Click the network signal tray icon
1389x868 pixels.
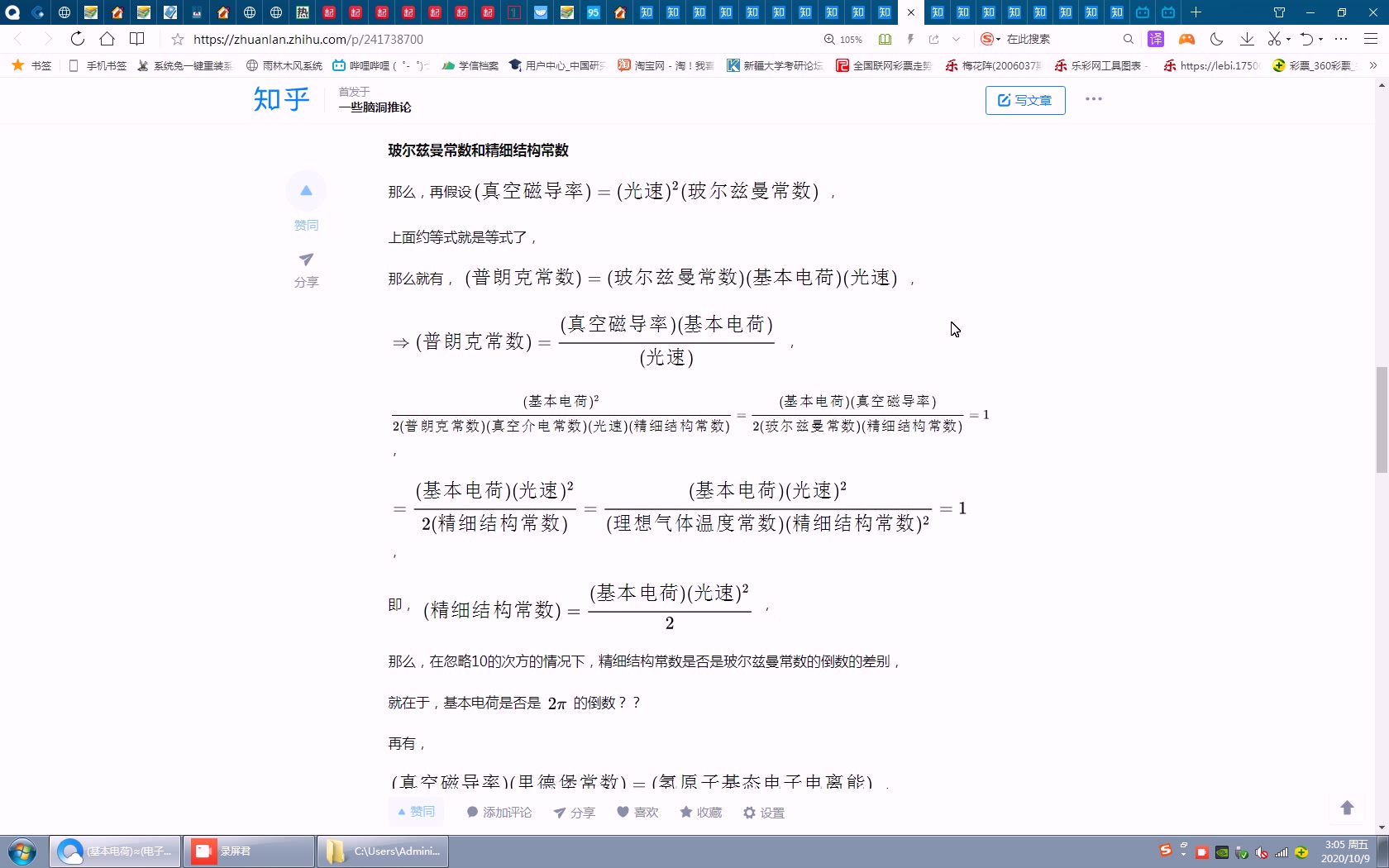(x=1282, y=853)
